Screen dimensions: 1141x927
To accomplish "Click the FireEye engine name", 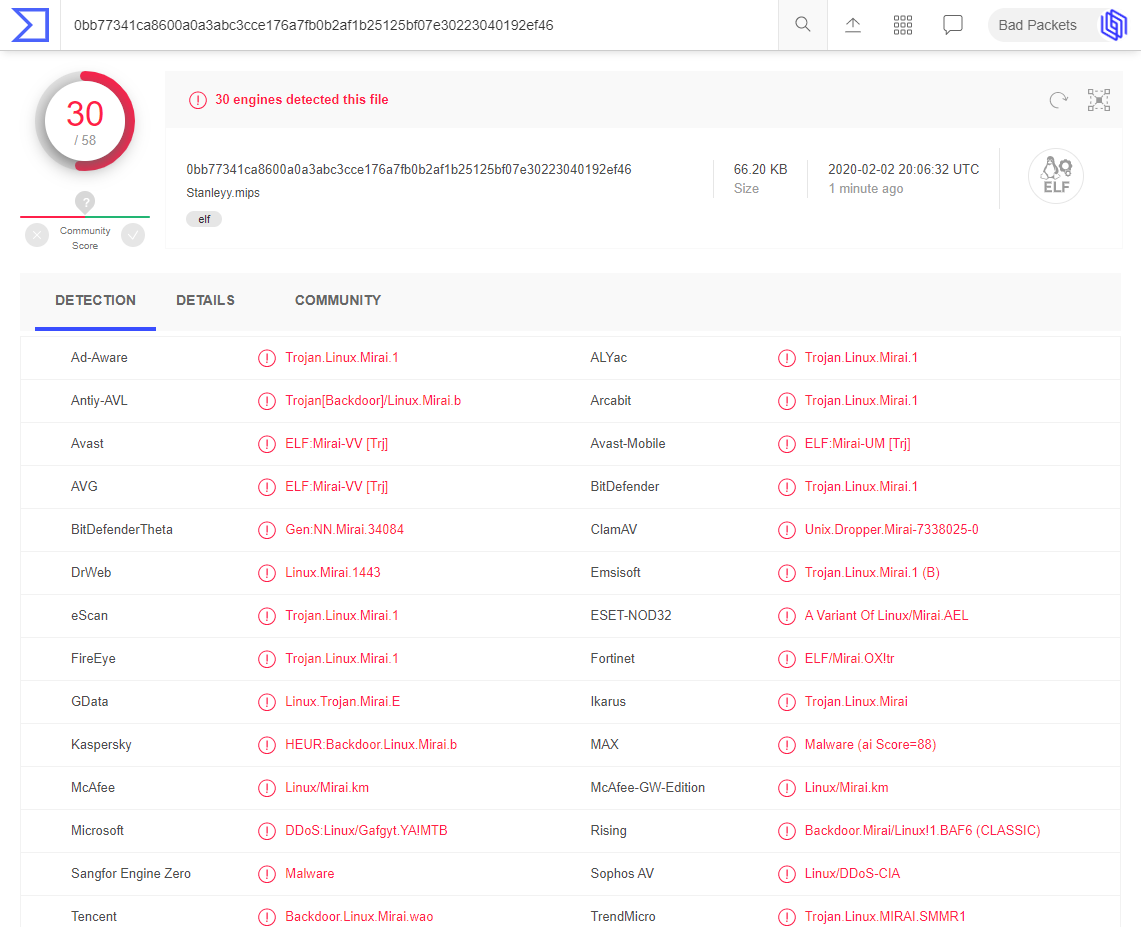I will 93,659.
